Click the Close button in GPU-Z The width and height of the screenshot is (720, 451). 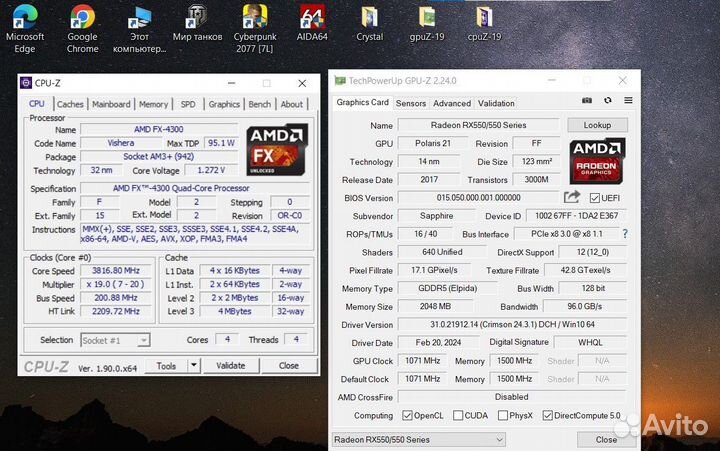[x=606, y=440]
